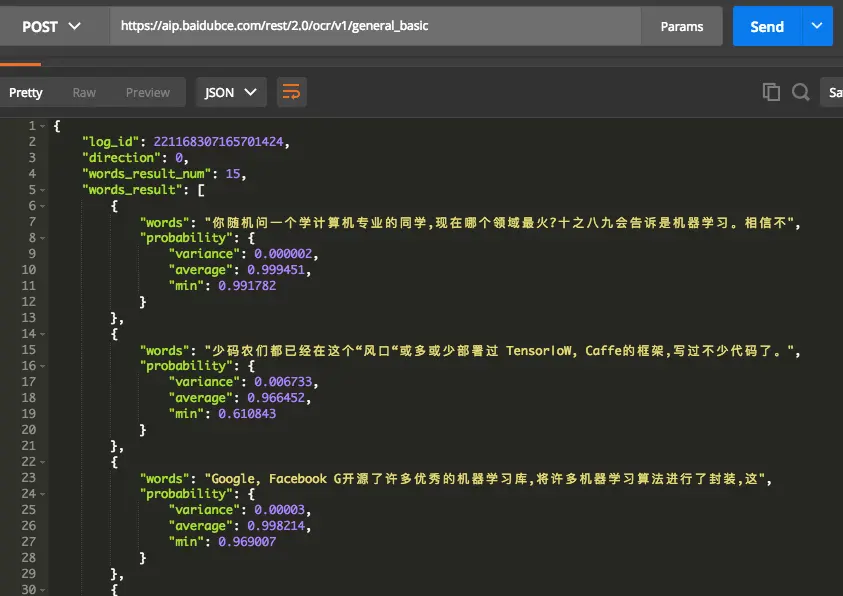
Task: Click the min value 0.610843
Action: (247, 413)
